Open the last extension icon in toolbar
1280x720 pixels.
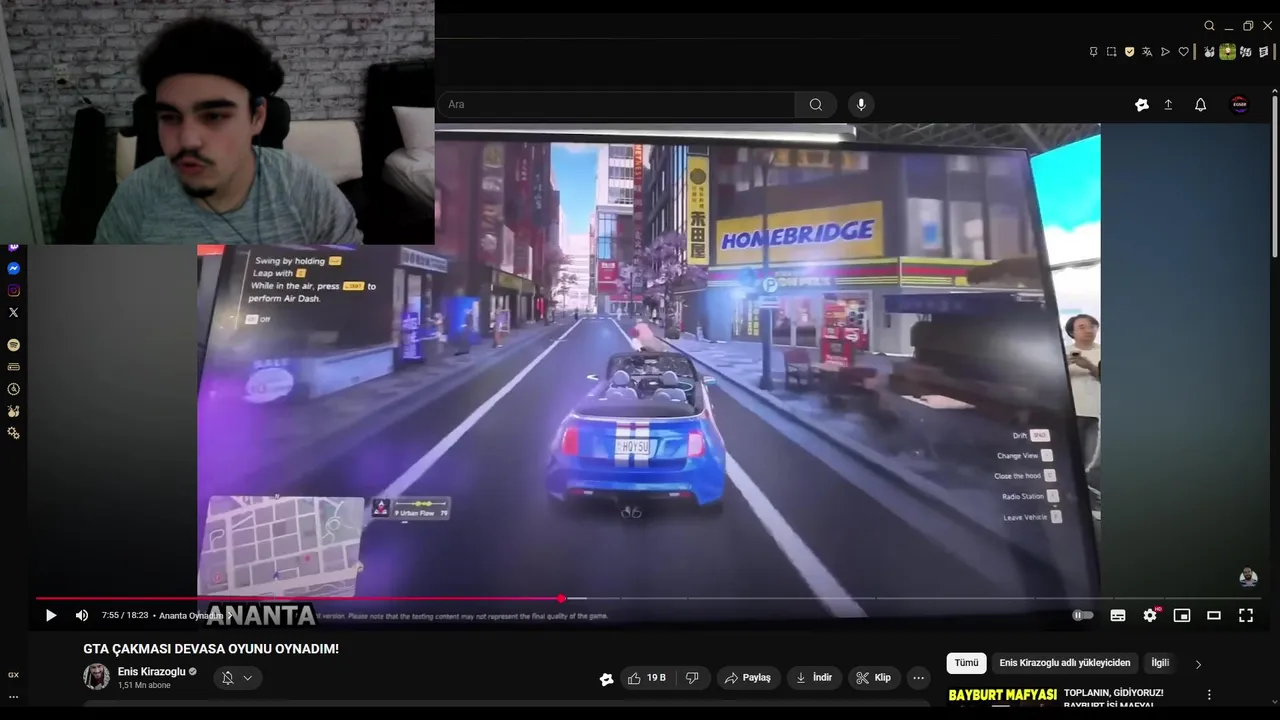1263,52
